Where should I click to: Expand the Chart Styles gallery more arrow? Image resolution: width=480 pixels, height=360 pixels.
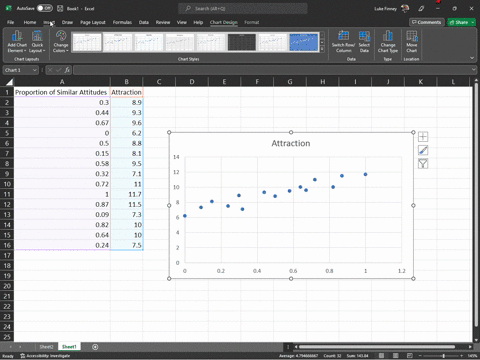(x=322, y=49)
